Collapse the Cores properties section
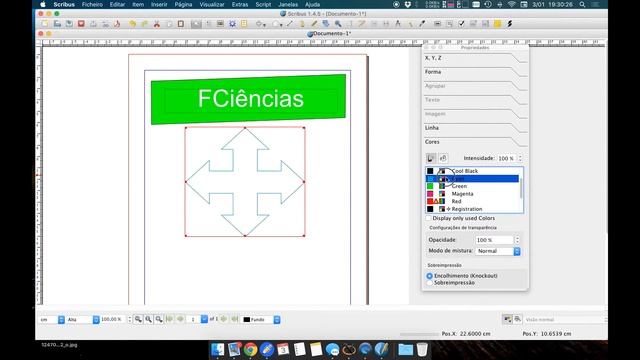 click(475, 142)
